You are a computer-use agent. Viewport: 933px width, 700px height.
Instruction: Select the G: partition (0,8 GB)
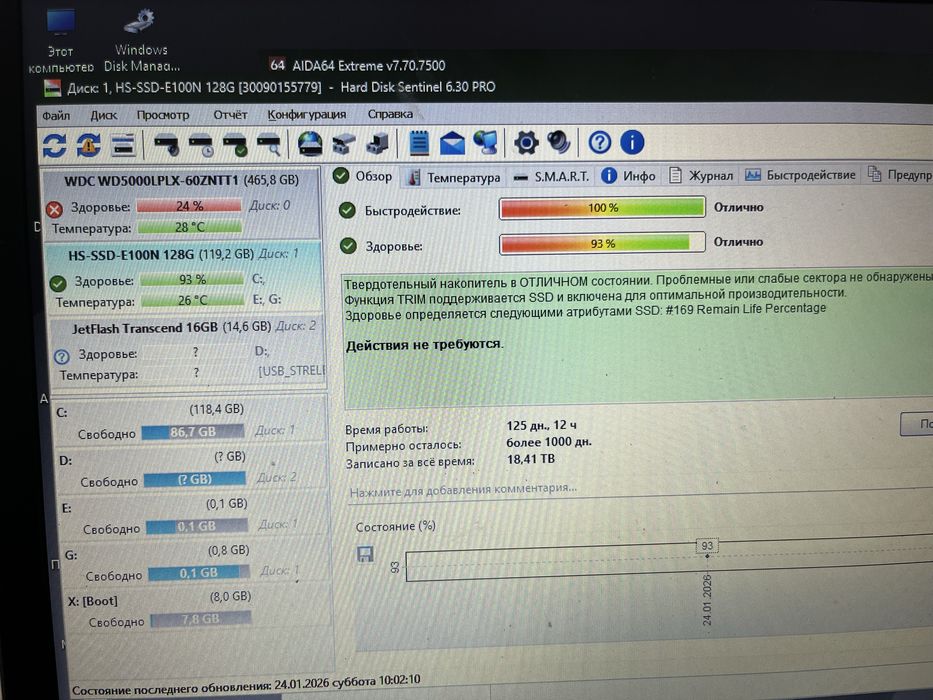coord(196,562)
